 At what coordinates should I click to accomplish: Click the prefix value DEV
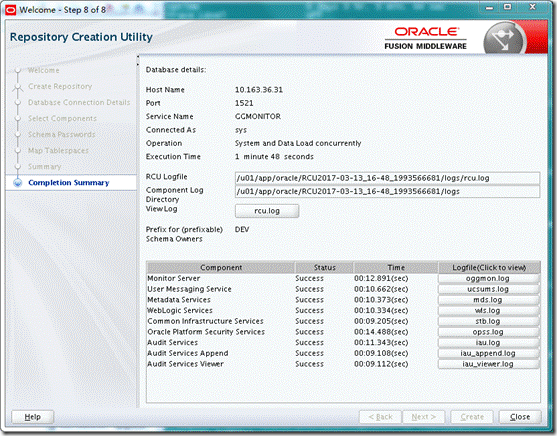pyautogui.click(x=242, y=230)
